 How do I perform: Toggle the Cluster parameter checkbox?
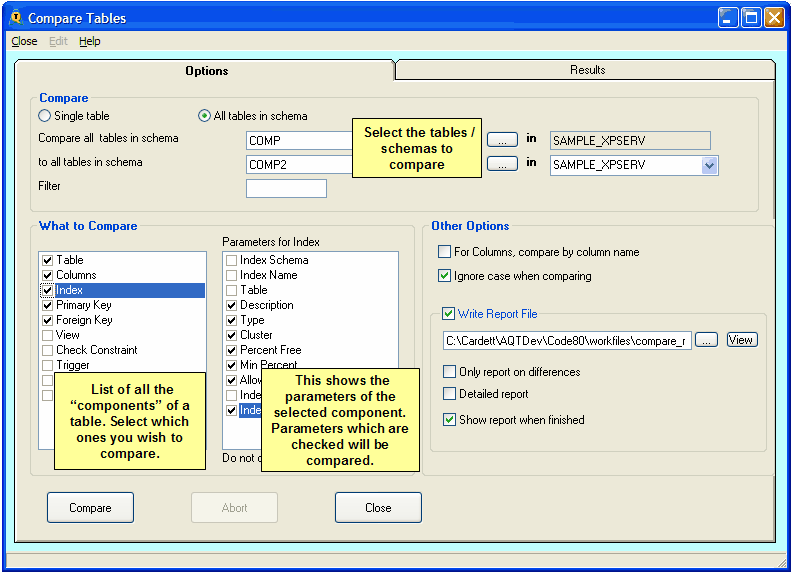pyautogui.click(x=231, y=335)
